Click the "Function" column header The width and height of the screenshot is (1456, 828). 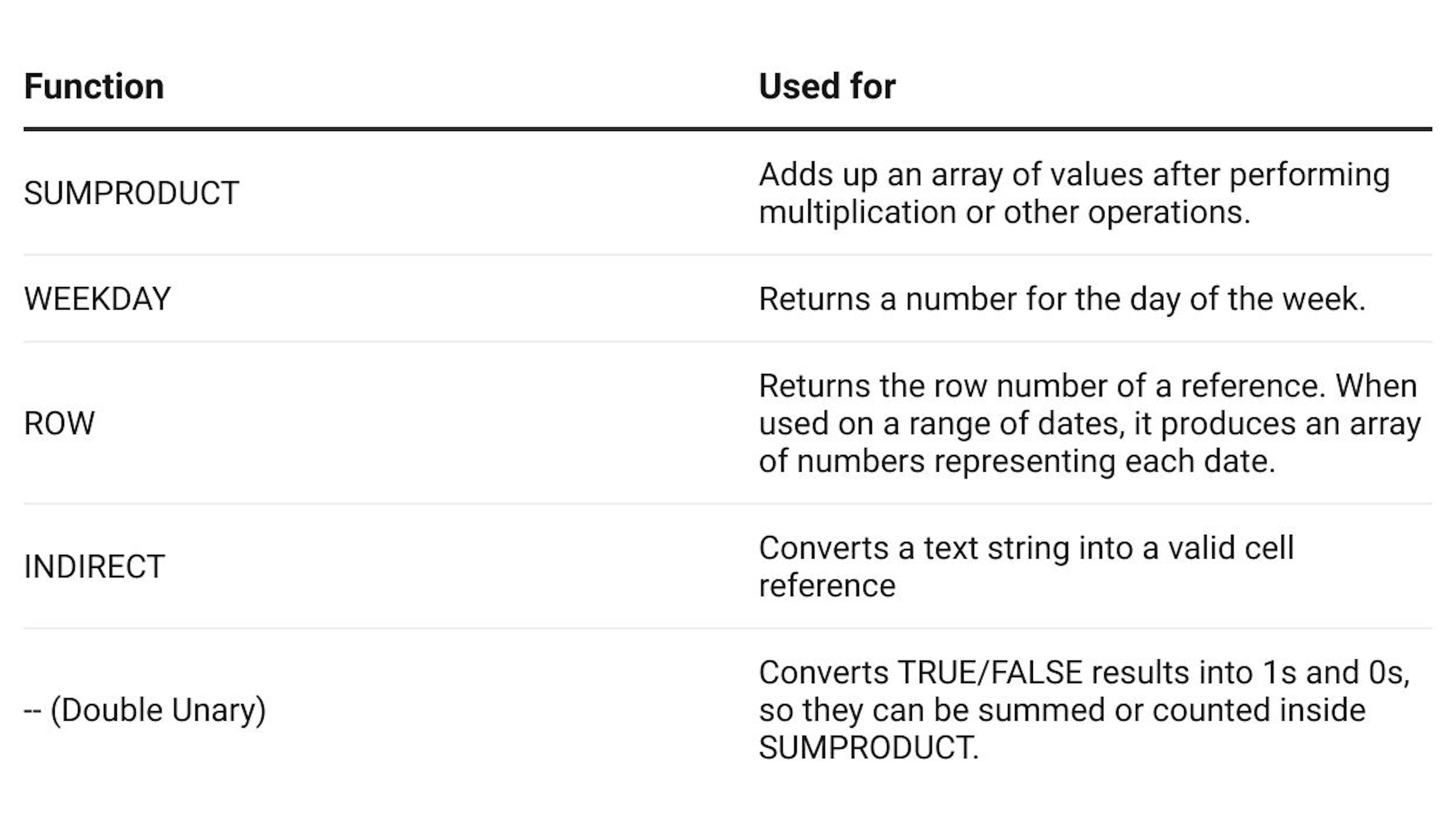[94, 86]
